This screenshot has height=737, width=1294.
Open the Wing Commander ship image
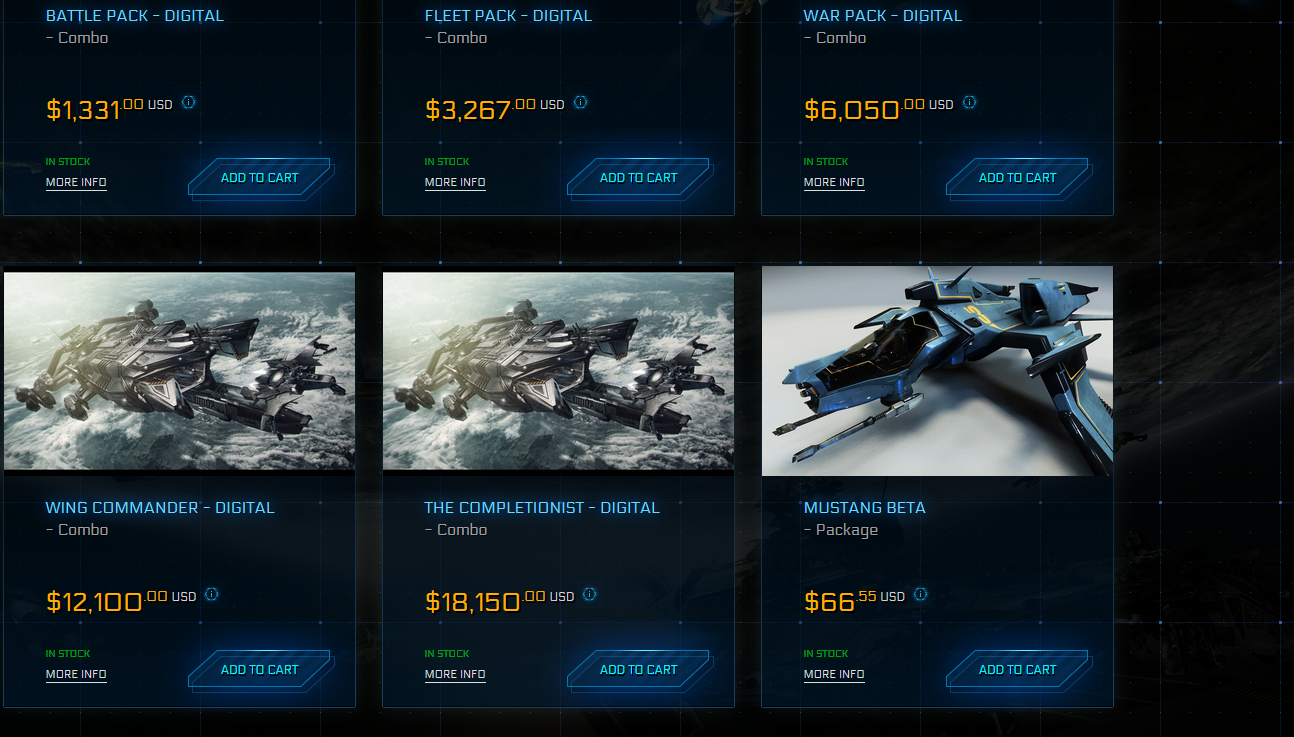coord(180,371)
